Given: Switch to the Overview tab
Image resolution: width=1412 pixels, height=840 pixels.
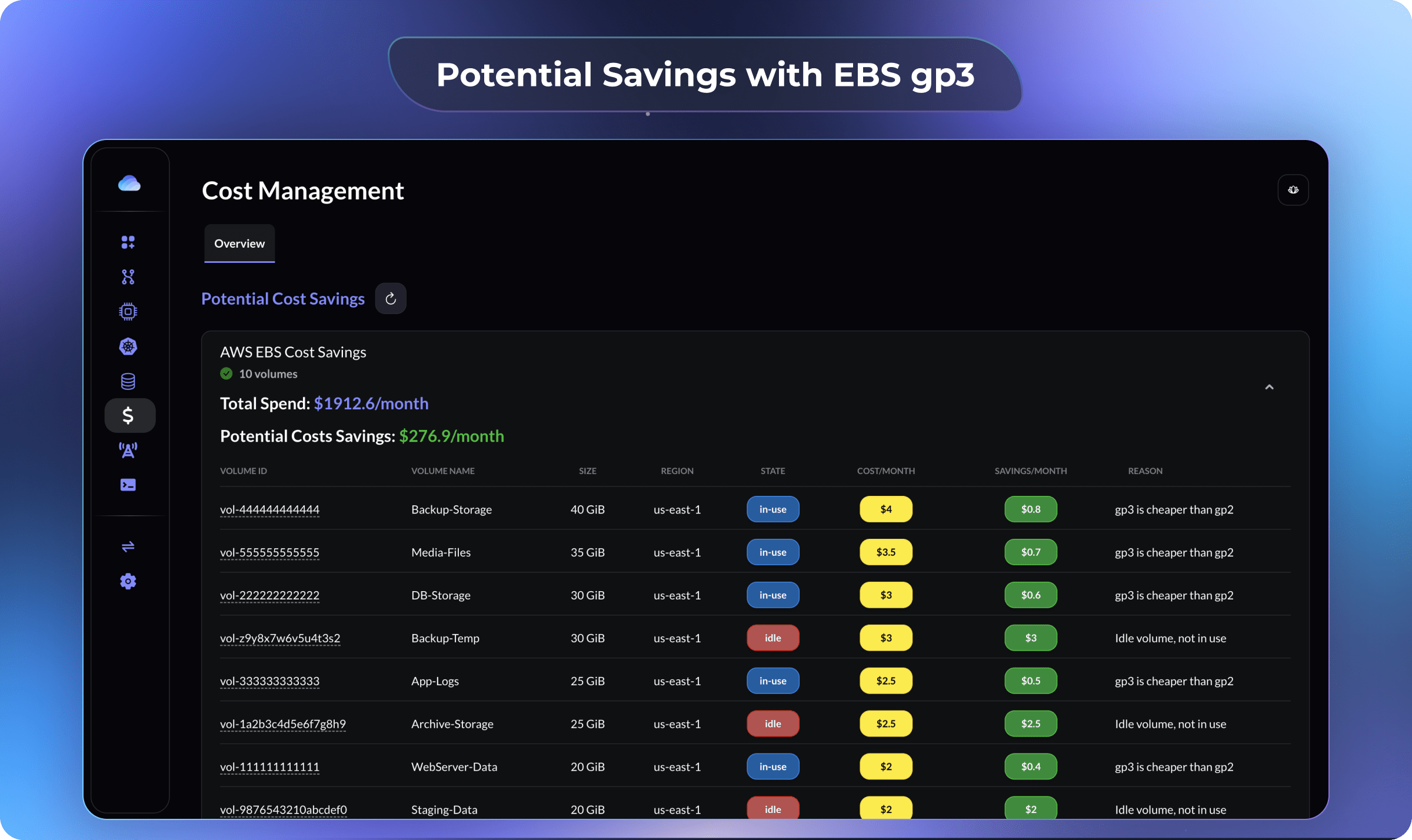Looking at the screenshot, I should click(x=239, y=244).
